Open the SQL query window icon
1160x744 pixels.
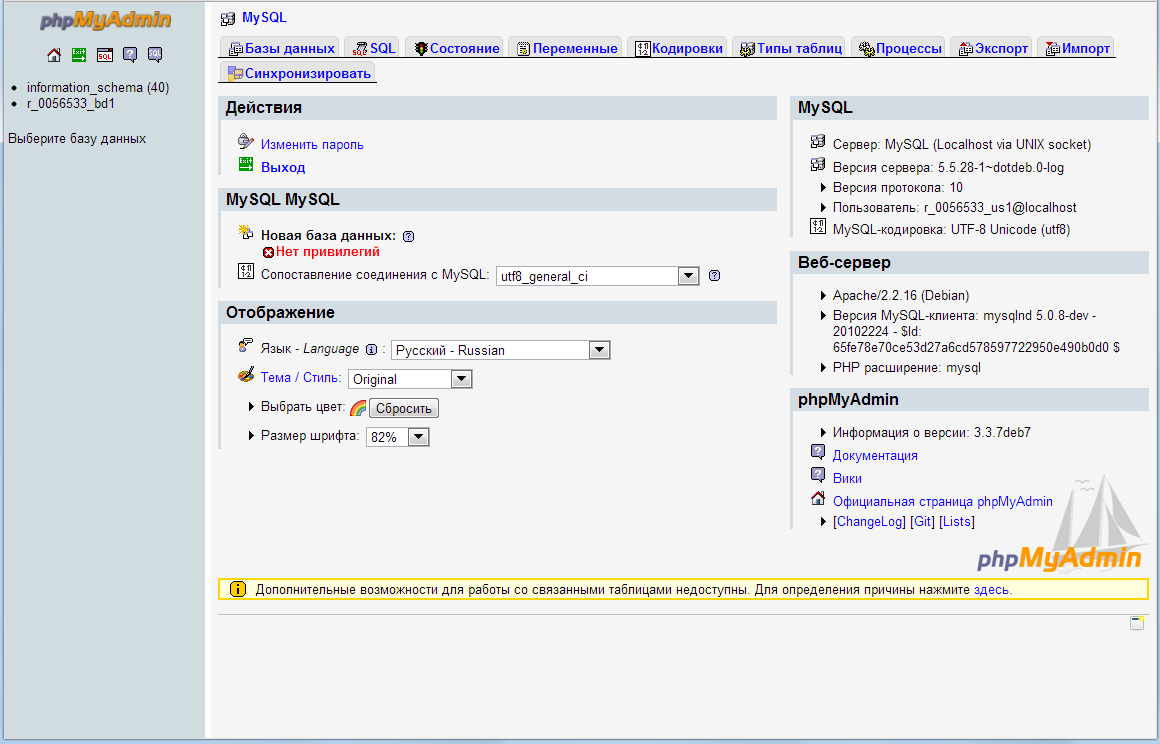coord(104,55)
